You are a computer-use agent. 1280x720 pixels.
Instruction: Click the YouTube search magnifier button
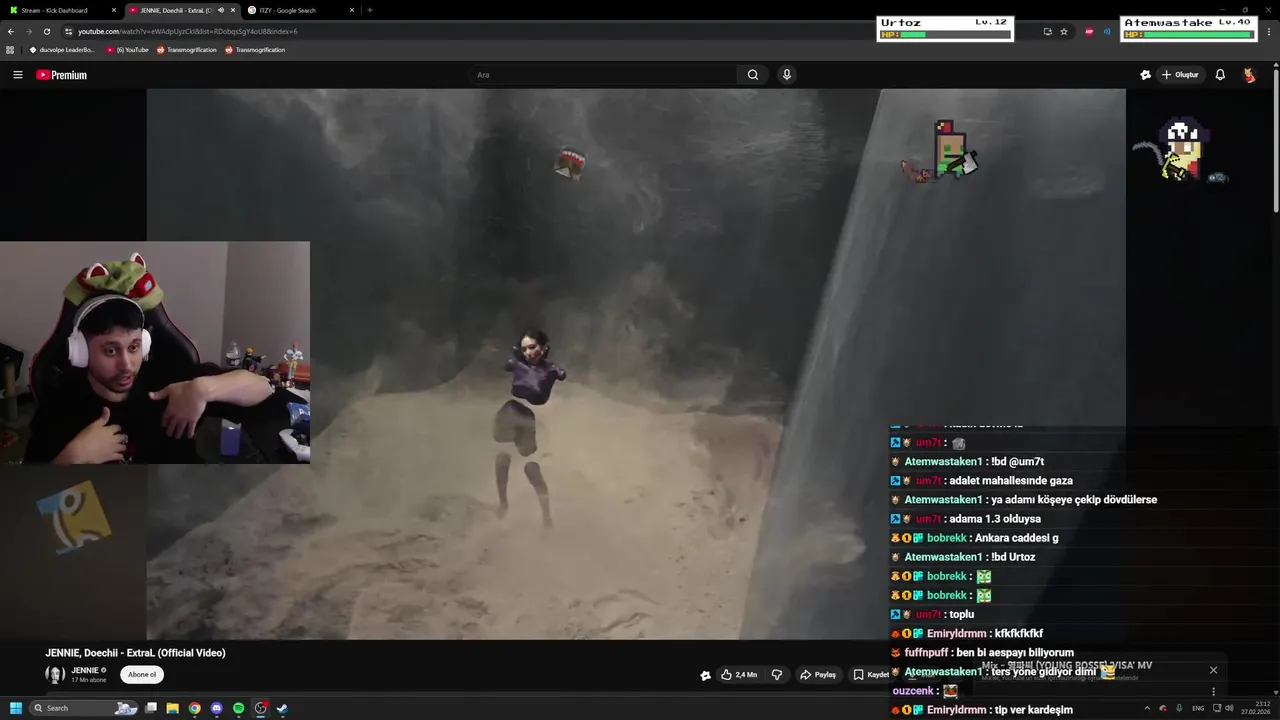753,75
